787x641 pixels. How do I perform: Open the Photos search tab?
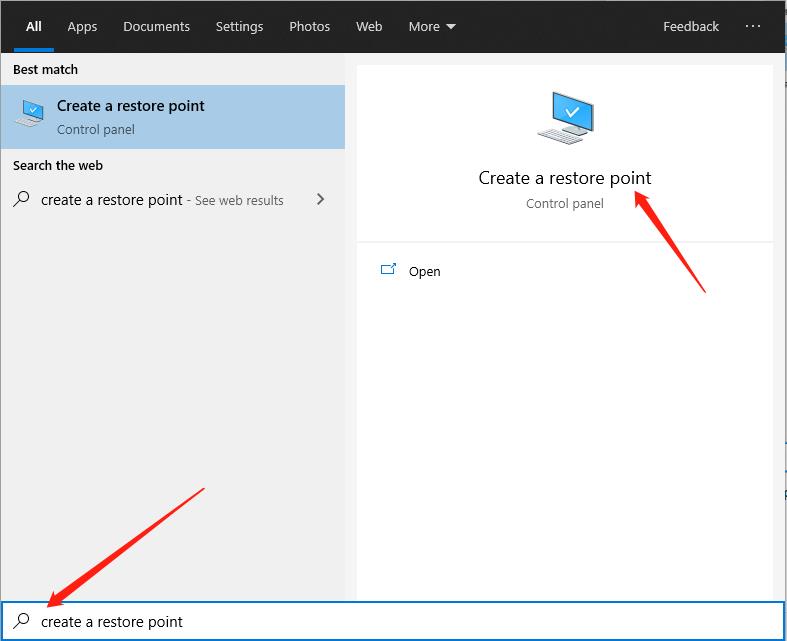tap(309, 27)
